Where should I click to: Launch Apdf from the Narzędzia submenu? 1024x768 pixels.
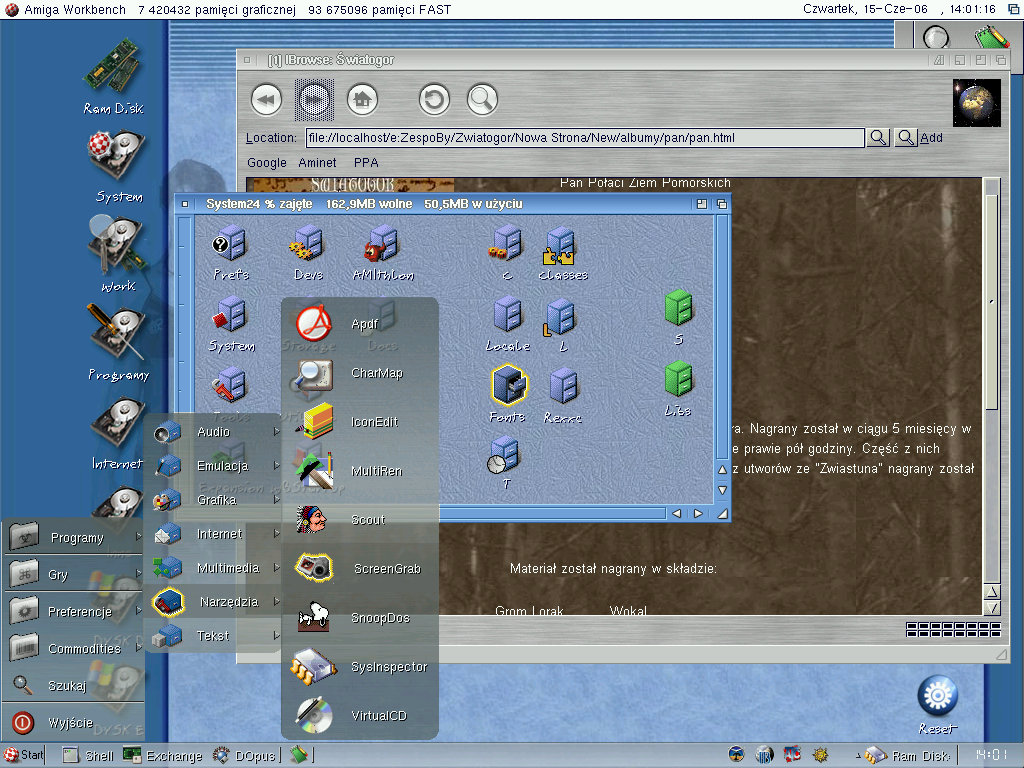coord(360,323)
